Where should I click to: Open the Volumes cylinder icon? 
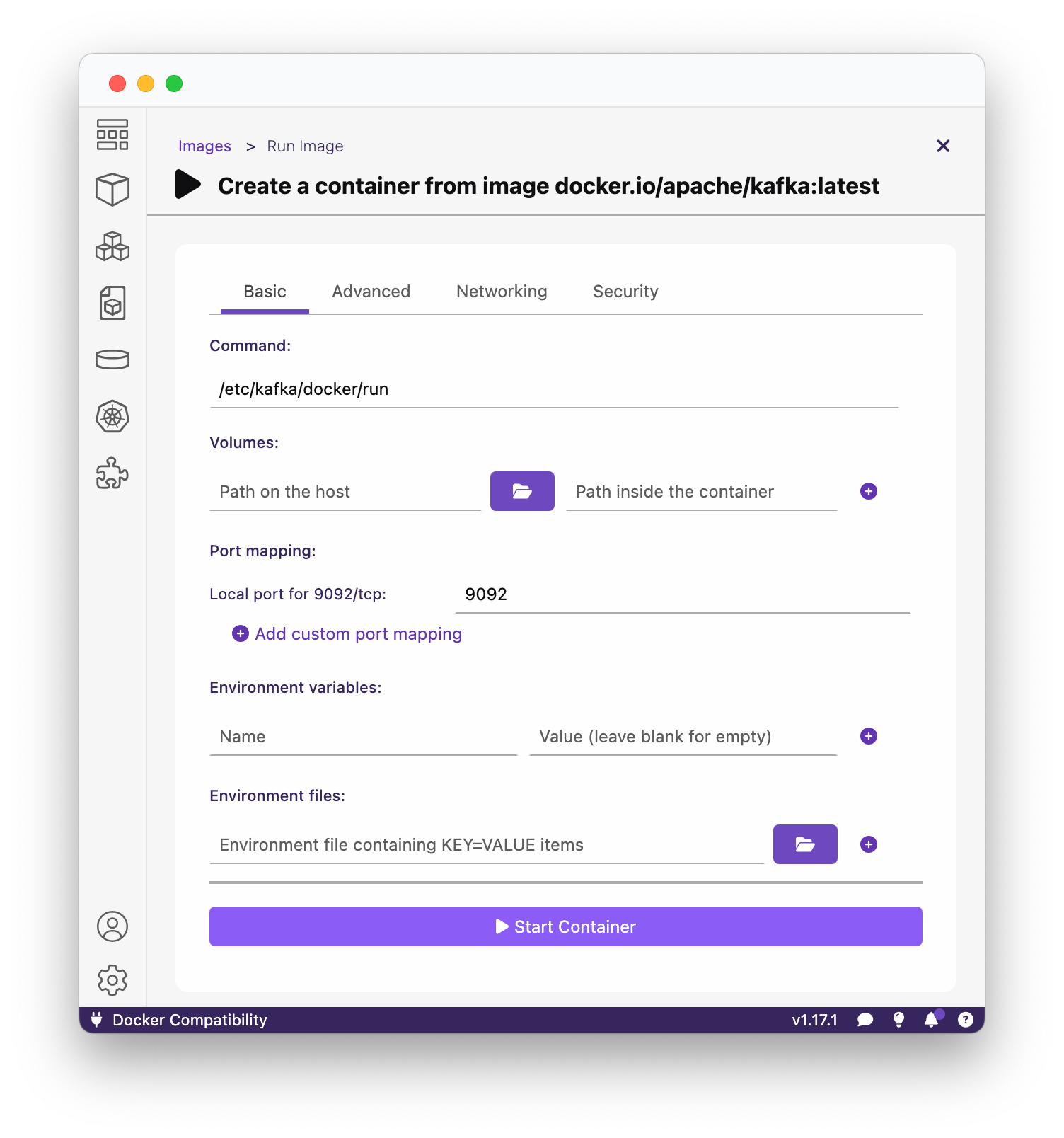(112, 360)
